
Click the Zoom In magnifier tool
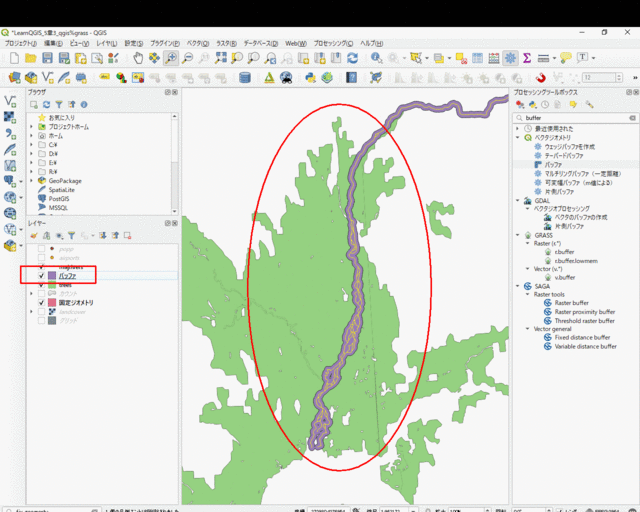coord(171,59)
